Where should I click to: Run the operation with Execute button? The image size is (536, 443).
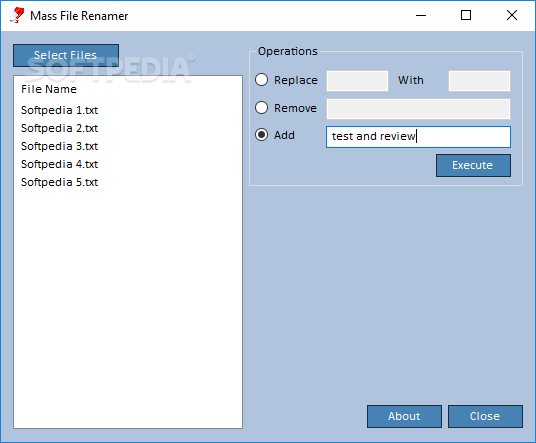pos(473,165)
